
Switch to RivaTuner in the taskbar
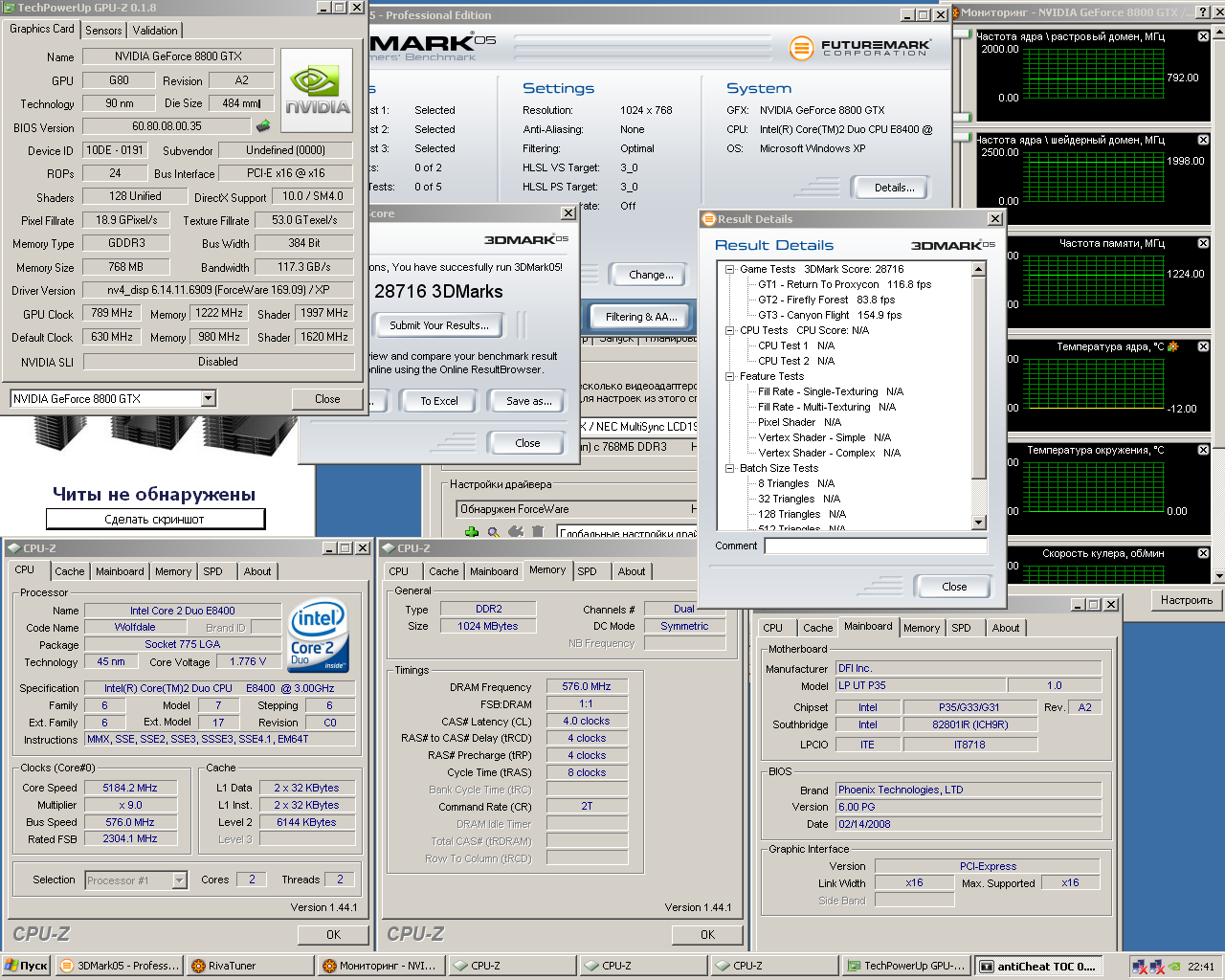coord(251,966)
